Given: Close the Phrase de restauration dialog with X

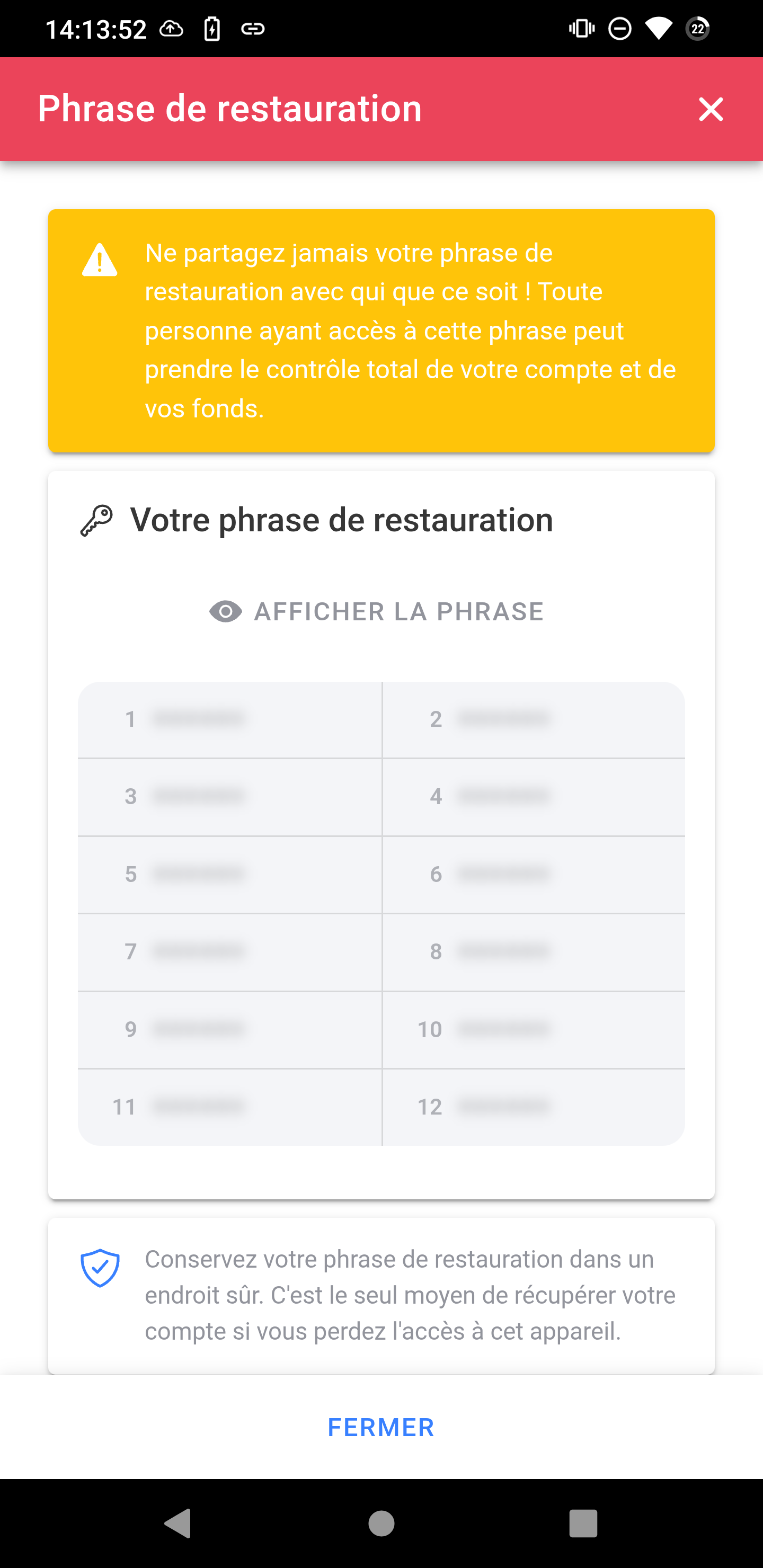Looking at the screenshot, I should pyautogui.click(x=710, y=110).
